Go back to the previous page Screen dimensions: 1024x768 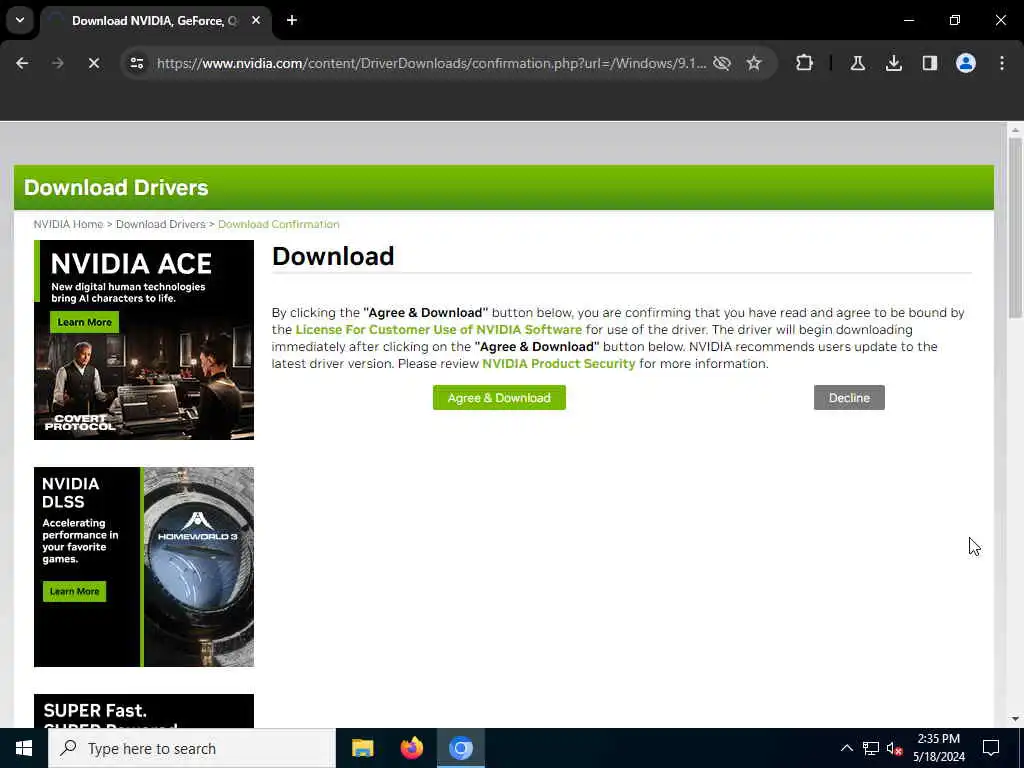(x=22, y=63)
